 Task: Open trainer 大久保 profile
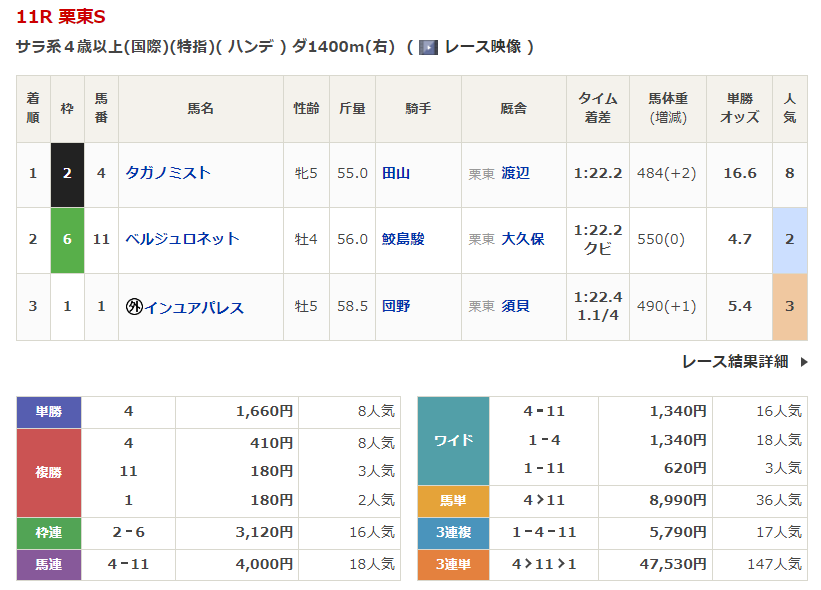(x=523, y=239)
